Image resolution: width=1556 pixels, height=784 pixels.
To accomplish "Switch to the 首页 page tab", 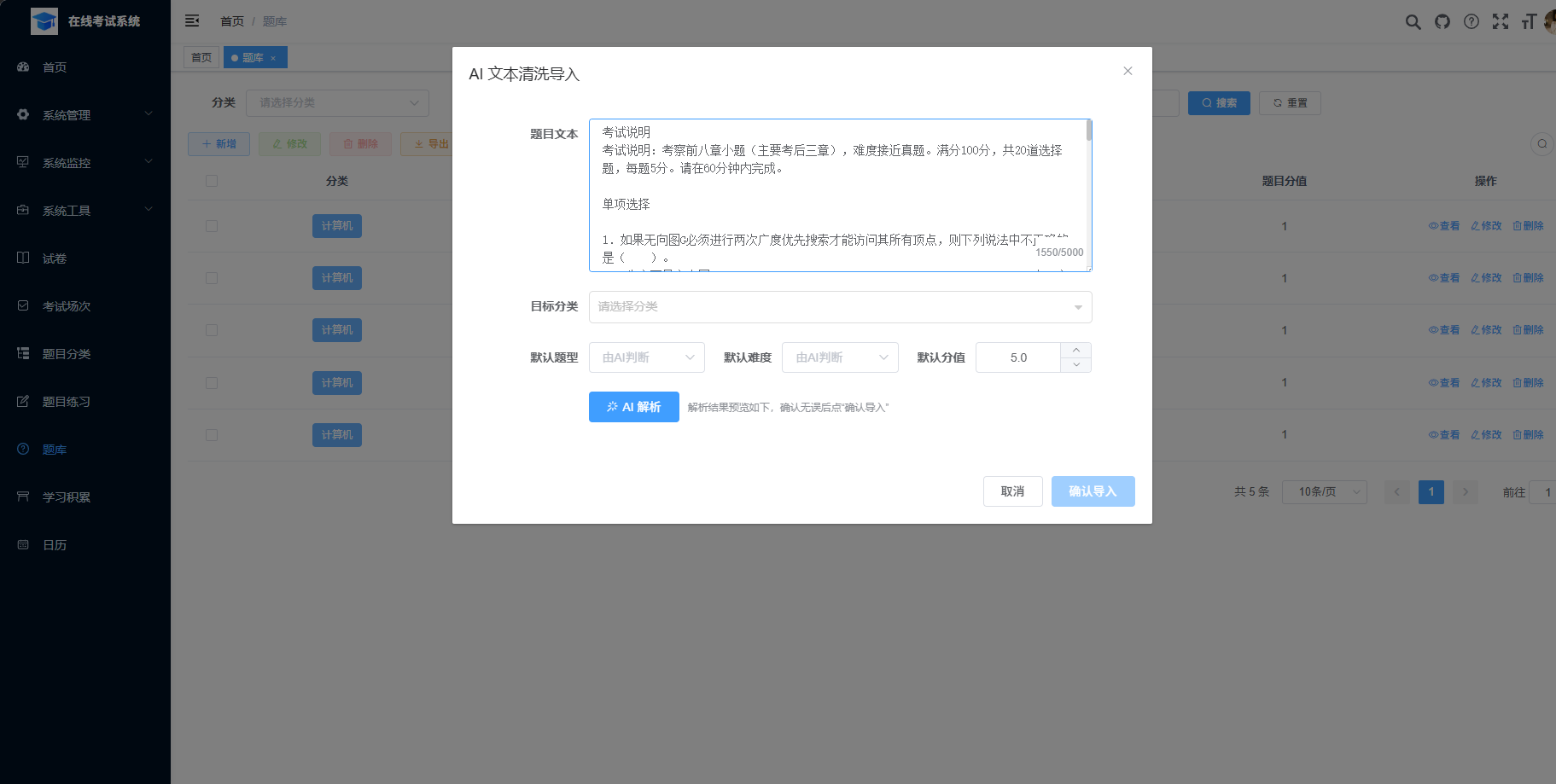I will pyautogui.click(x=201, y=57).
